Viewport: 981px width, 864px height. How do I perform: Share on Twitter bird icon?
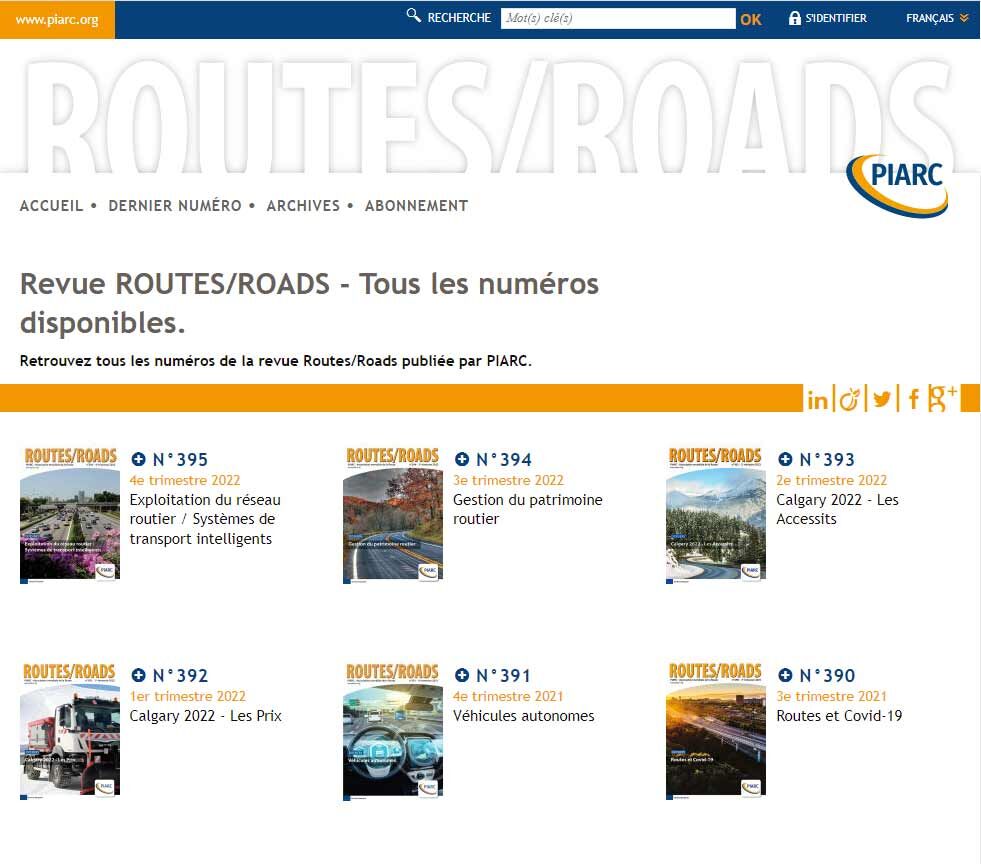[x=882, y=399]
